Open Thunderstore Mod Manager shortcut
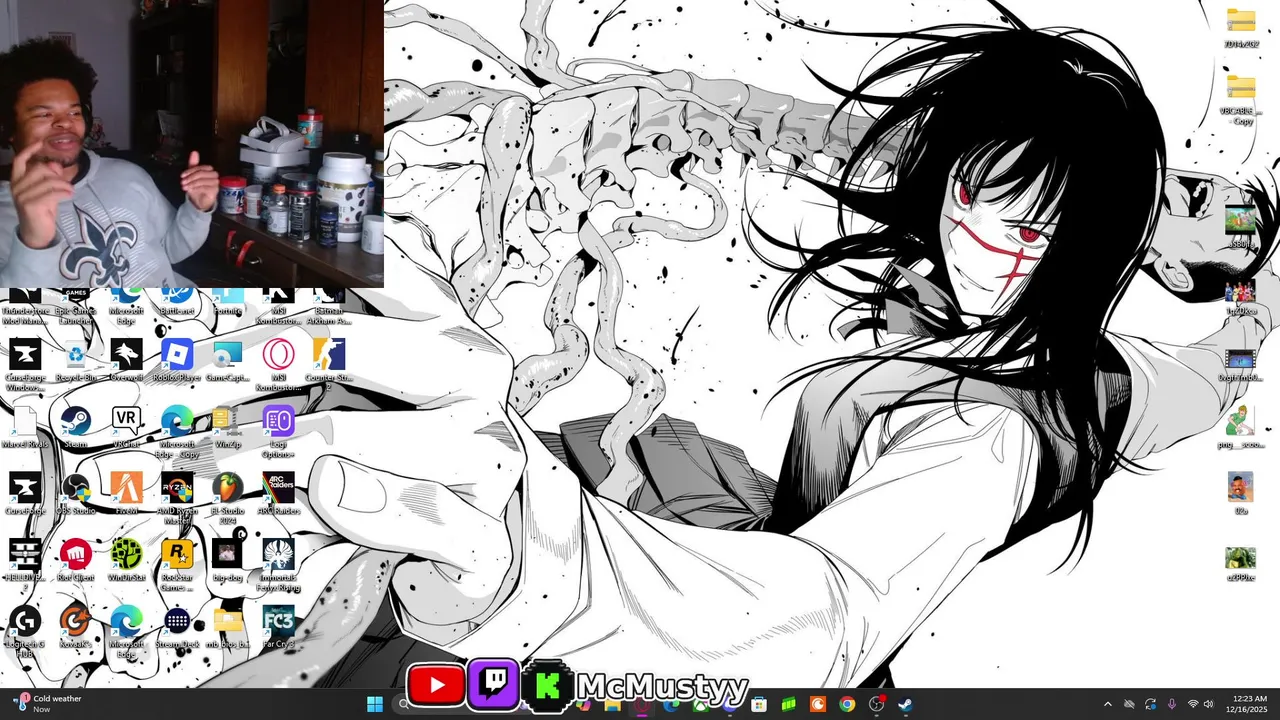Screen dimensions: 1280x720 tap(25, 305)
